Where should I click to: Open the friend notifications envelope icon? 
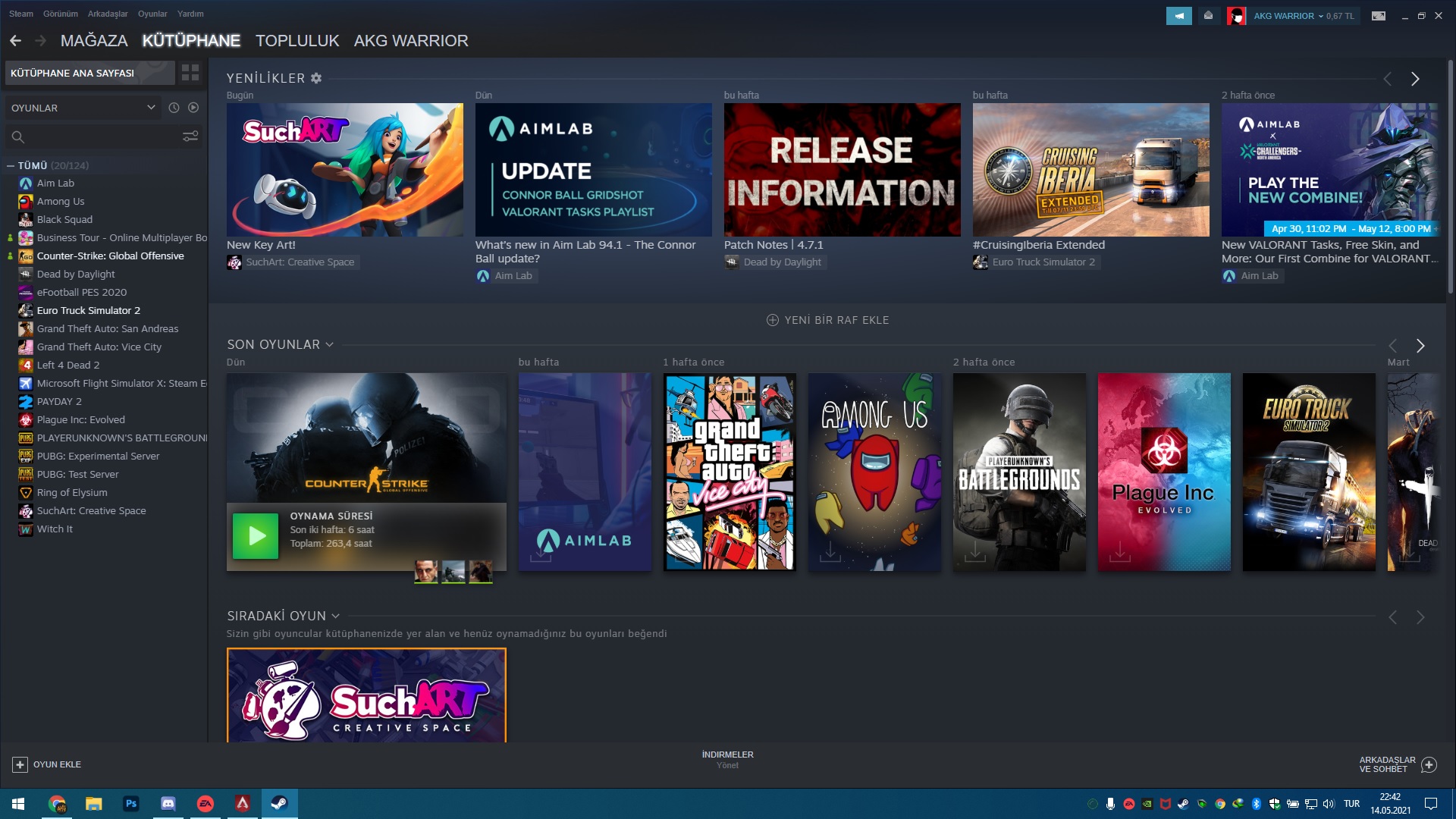[x=1208, y=16]
